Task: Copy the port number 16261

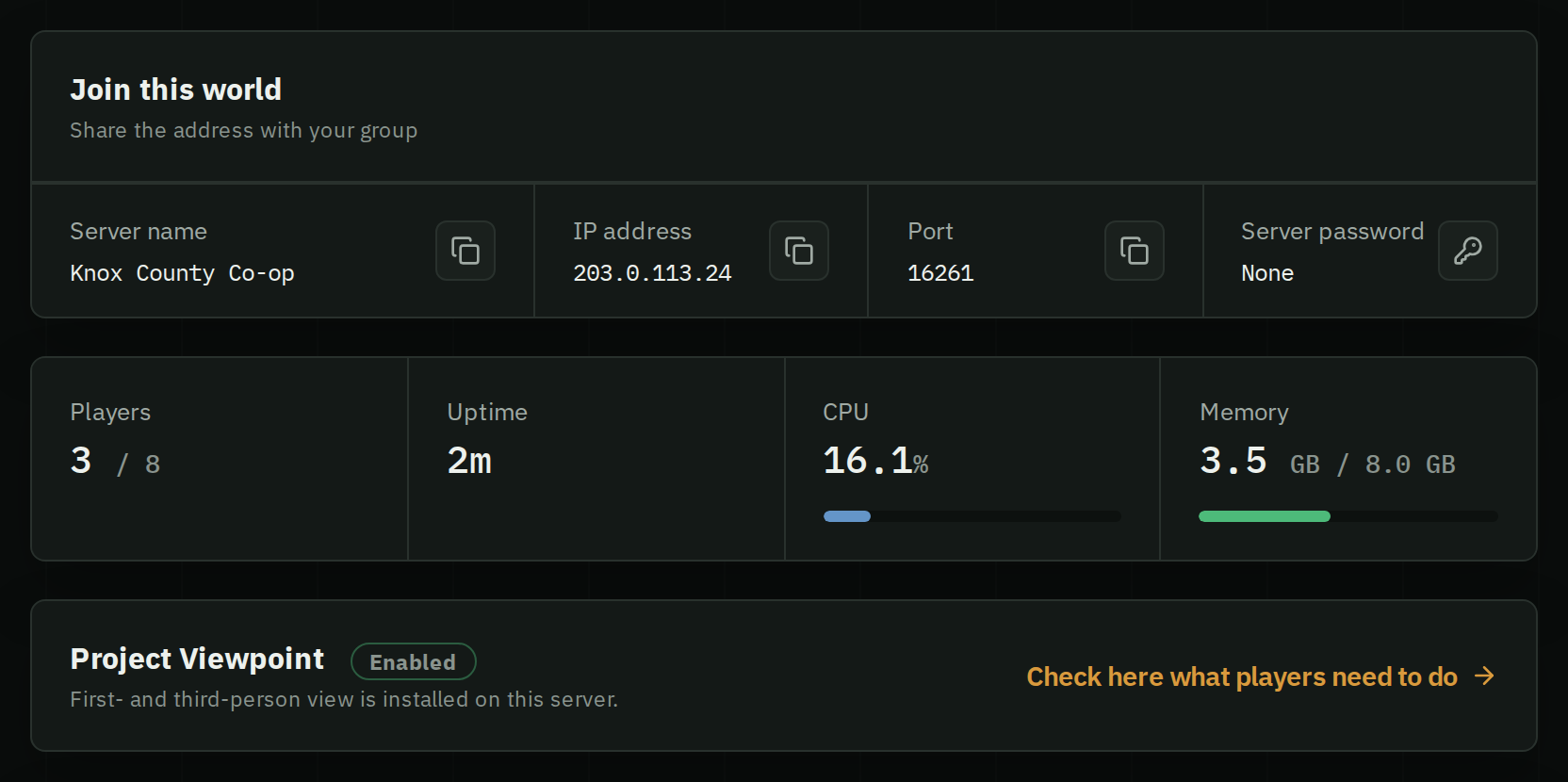Action: point(1135,251)
